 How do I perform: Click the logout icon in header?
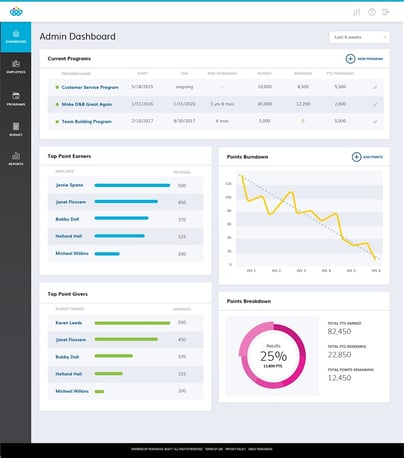[x=386, y=12]
